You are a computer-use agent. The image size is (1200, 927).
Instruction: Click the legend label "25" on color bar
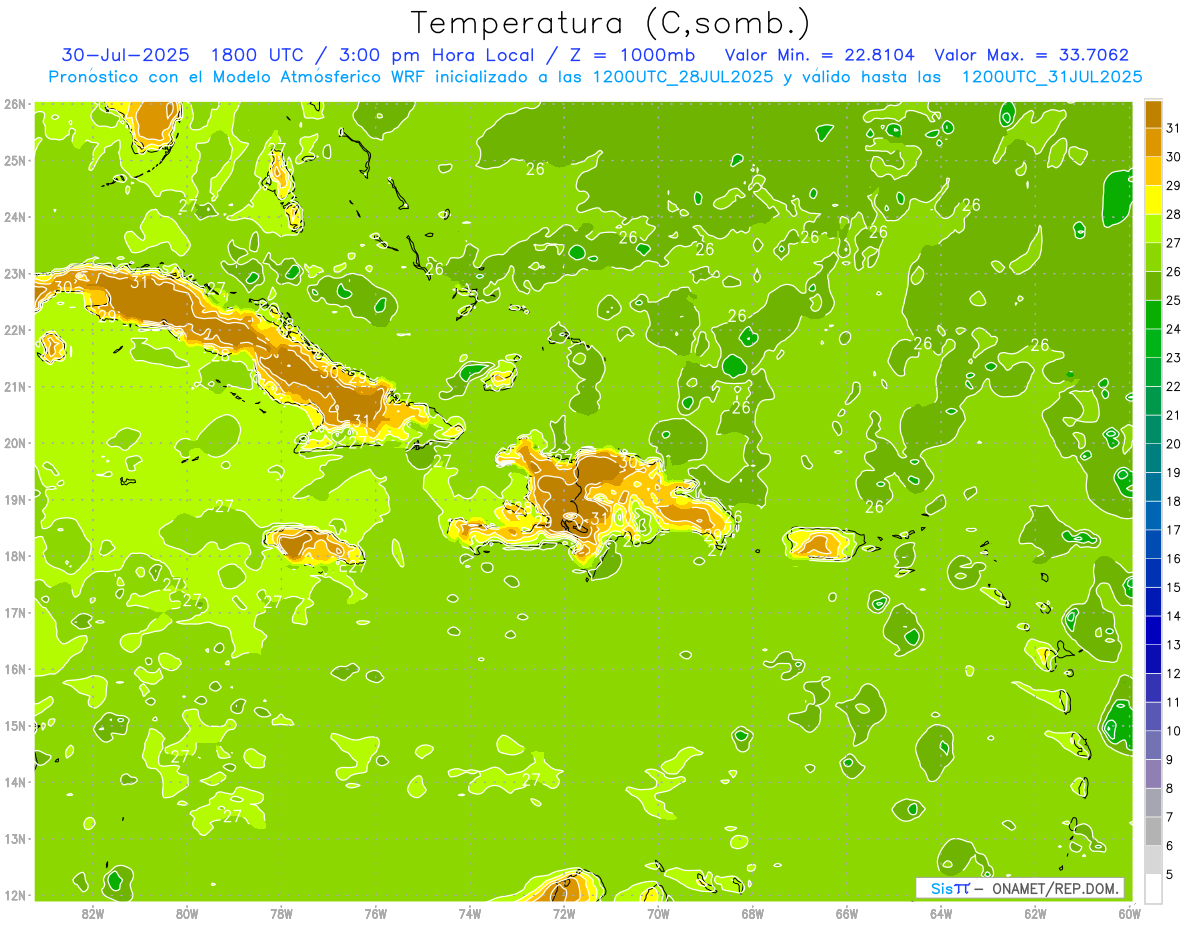click(x=1174, y=300)
